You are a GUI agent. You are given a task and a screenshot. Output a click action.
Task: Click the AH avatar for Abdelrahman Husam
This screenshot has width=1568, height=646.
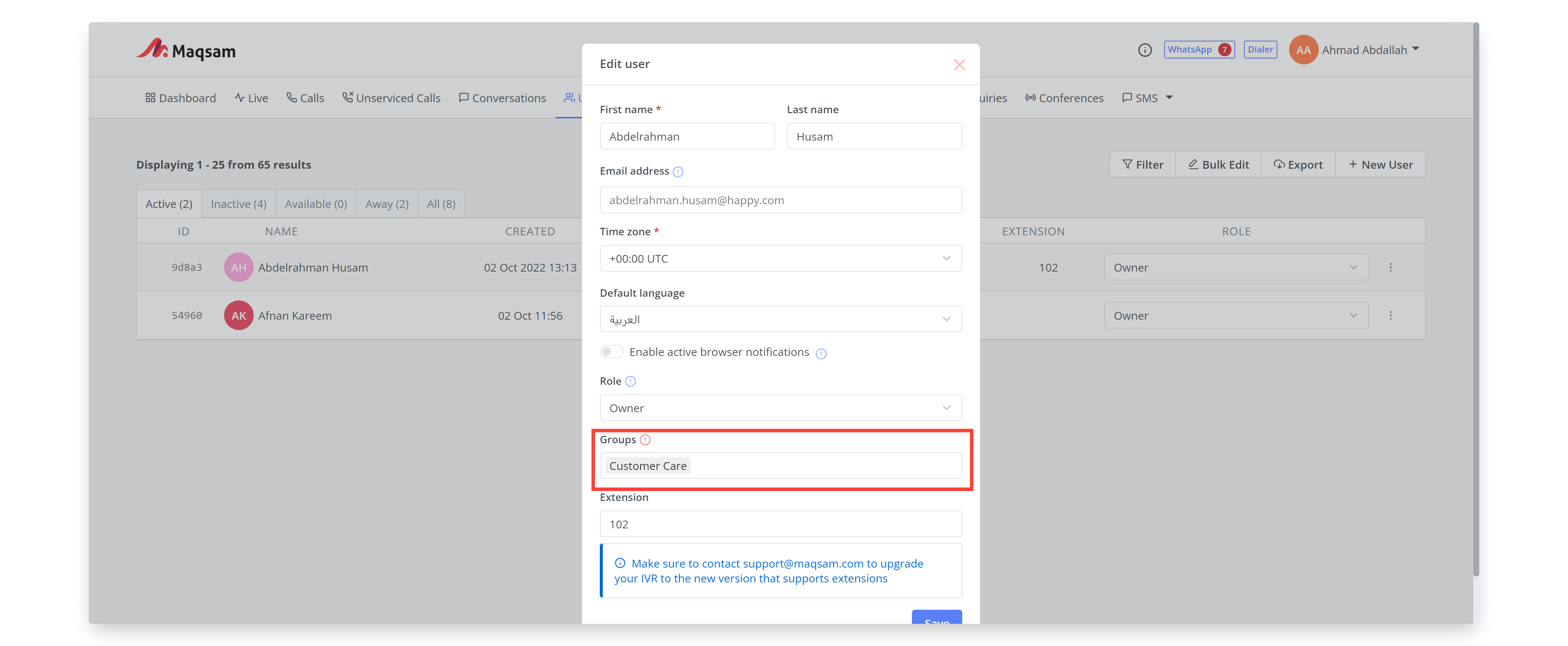(239, 267)
